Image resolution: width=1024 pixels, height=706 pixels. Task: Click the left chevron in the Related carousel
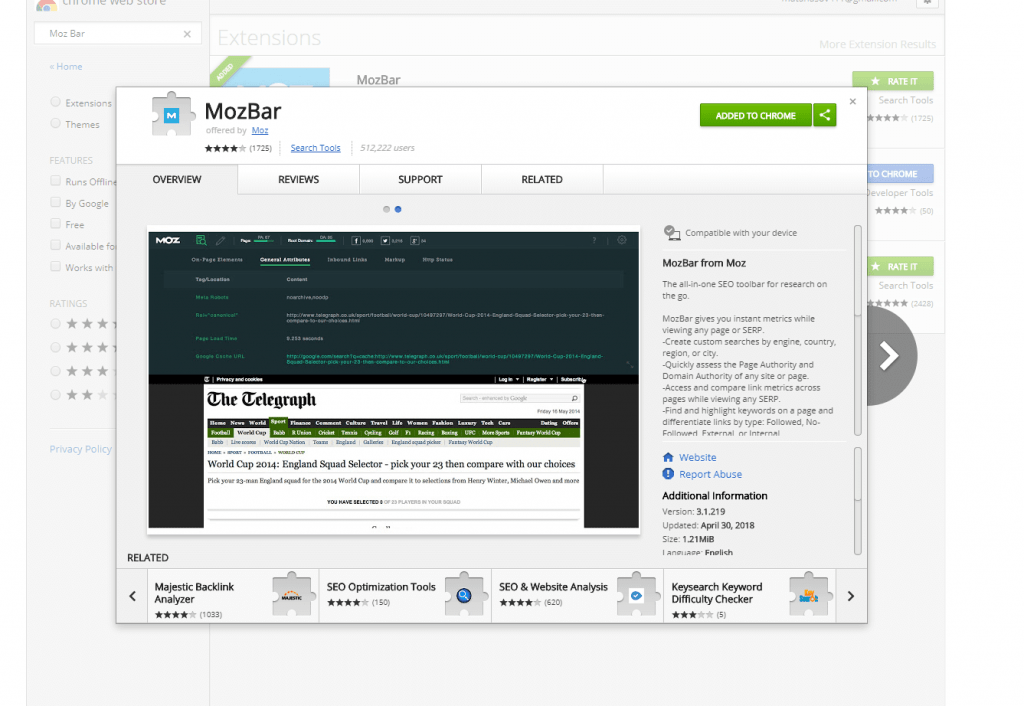click(132, 595)
